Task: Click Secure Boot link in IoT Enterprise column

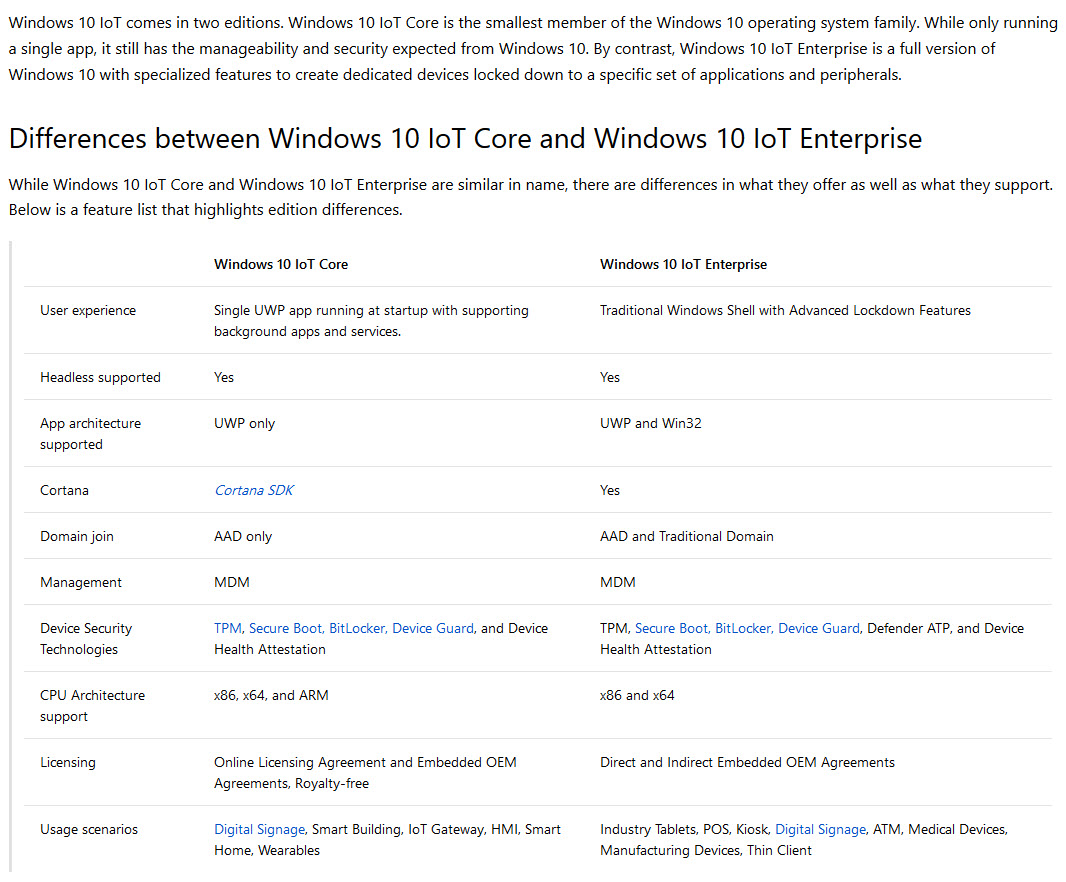Action: (x=672, y=628)
